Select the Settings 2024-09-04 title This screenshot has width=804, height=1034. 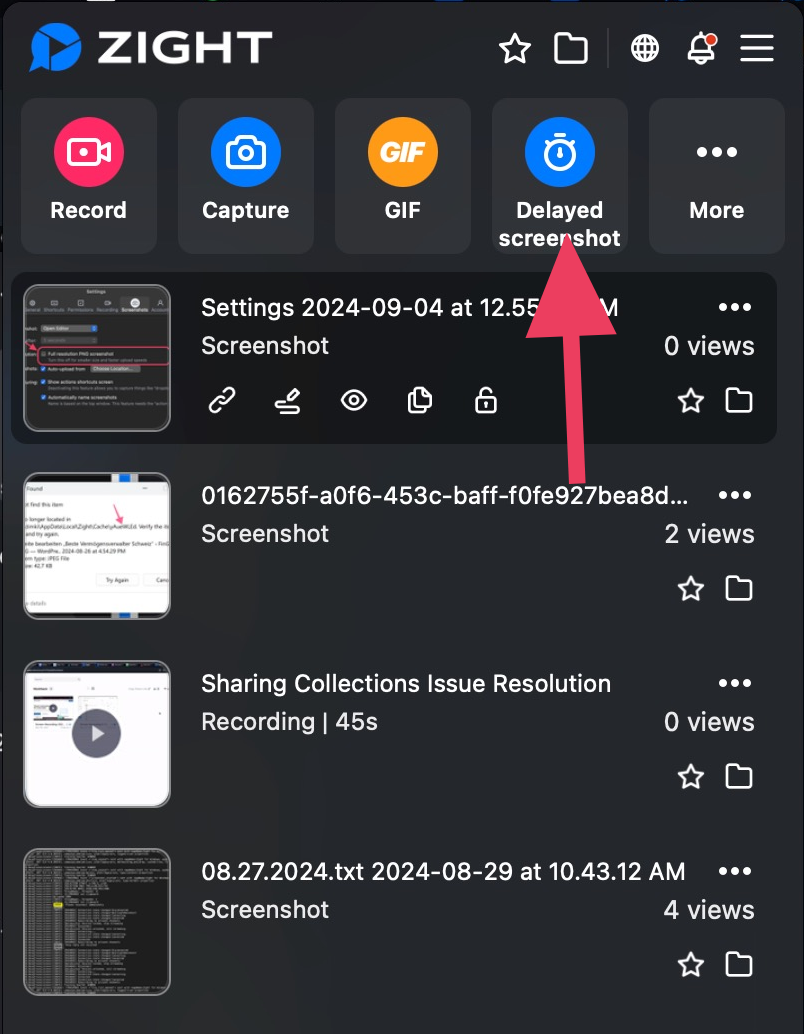click(x=409, y=307)
